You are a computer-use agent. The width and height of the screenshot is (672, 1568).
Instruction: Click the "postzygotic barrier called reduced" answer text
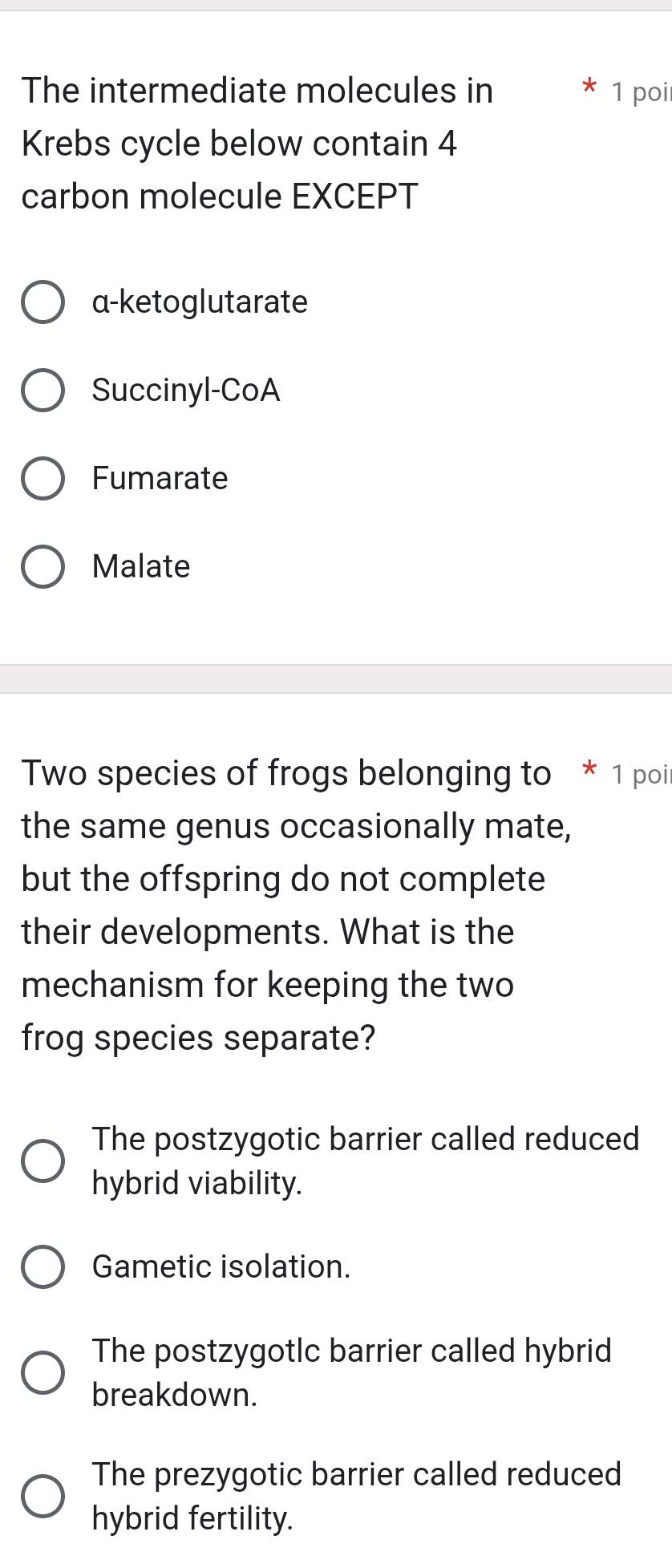click(x=366, y=1140)
